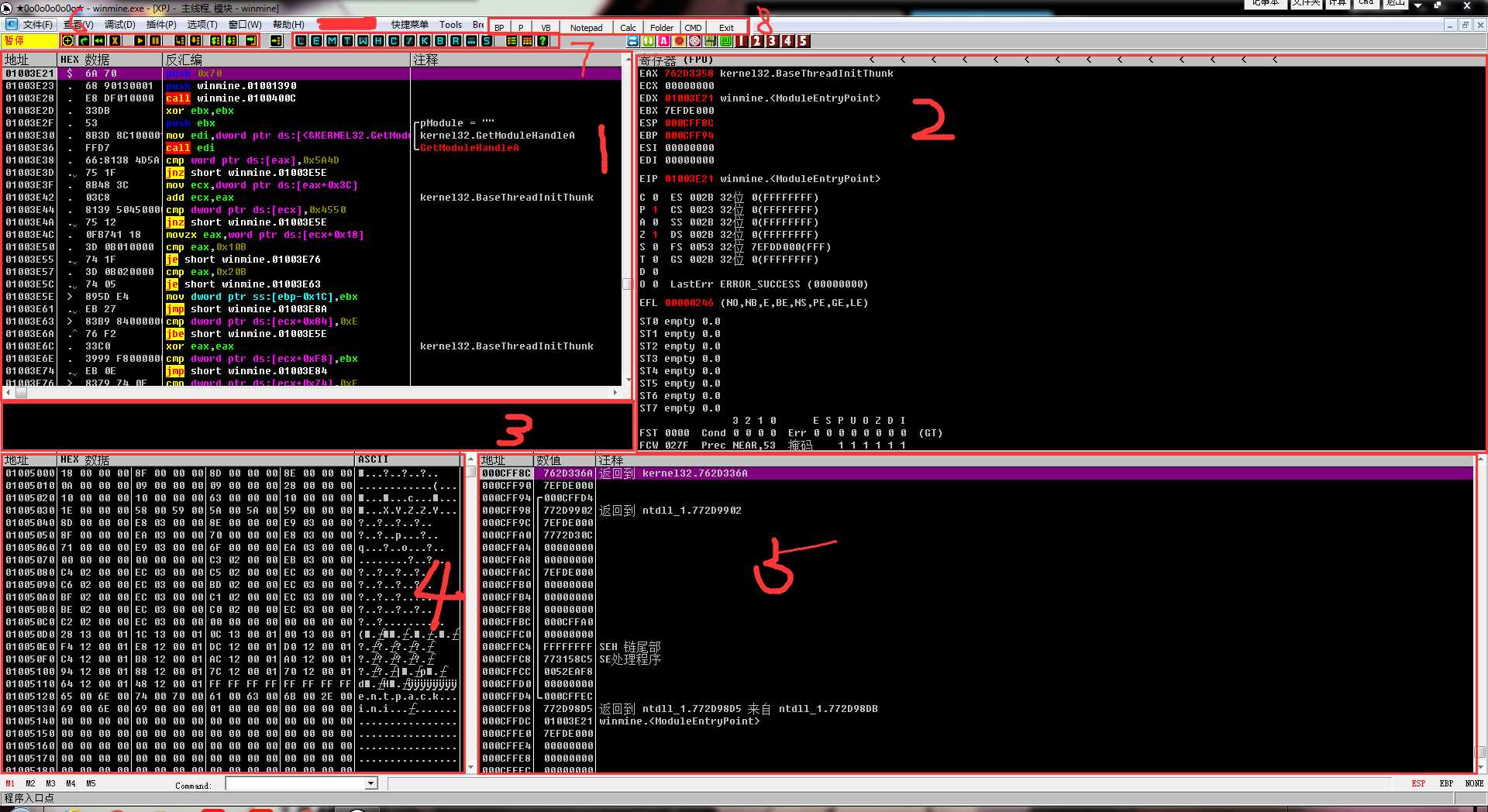Image resolution: width=1488 pixels, height=812 pixels.
Task: Click the trace into icon
Action: [215, 41]
